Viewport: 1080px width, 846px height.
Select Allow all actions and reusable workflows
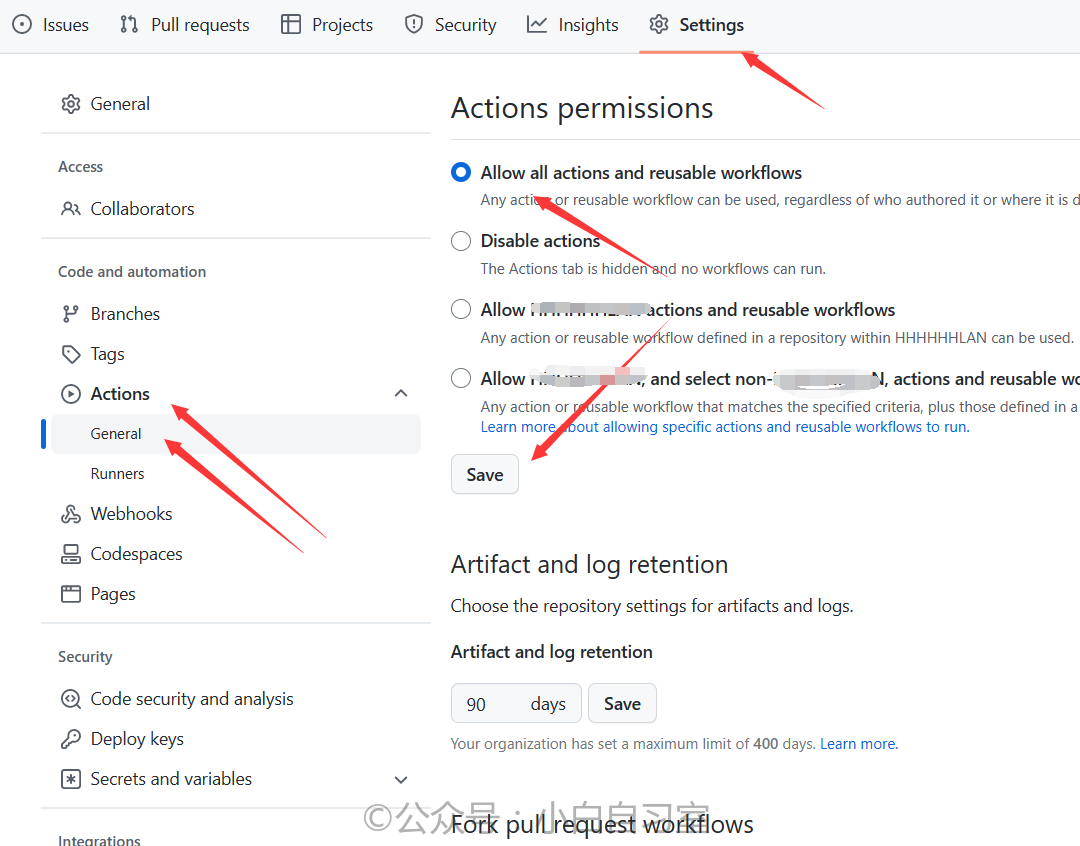point(461,172)
